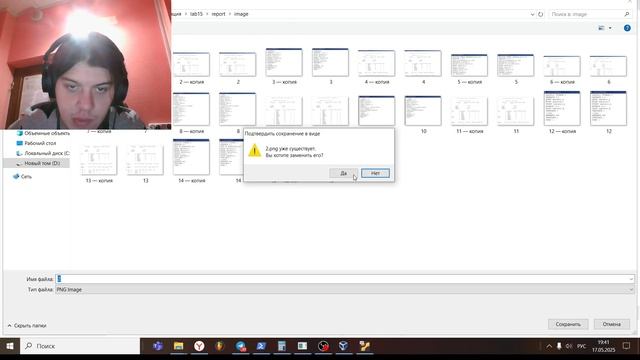Viewport: 640px width, 360px height.
Task: Confirm replacing 2.png with the Да button
Action: (x=343, y=173)
